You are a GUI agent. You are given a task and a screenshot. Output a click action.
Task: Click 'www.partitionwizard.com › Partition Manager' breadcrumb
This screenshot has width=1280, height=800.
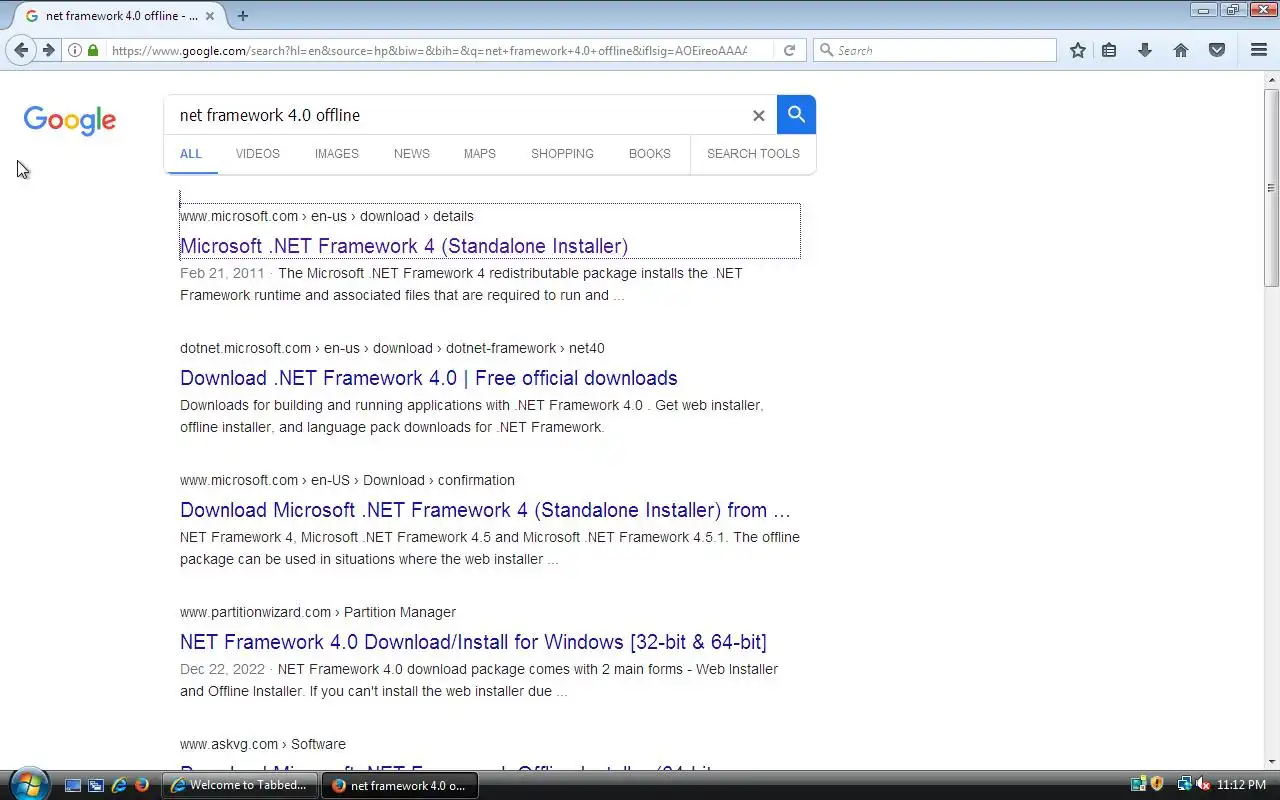tap(318, 612)
